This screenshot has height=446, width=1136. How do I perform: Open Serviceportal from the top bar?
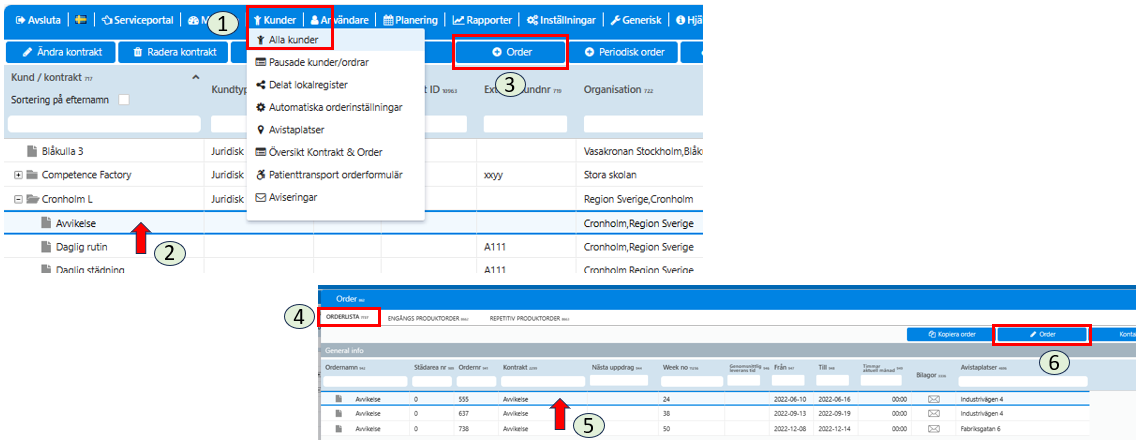[x=137, y=20]
